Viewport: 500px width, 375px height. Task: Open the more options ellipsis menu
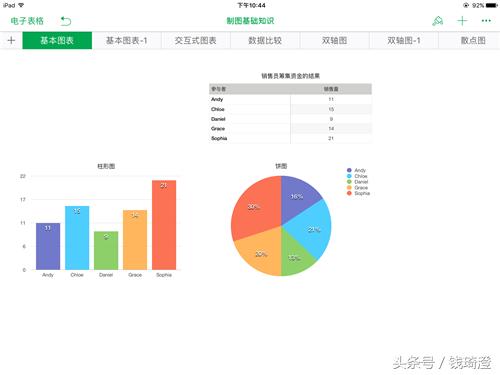coord(486,21)
